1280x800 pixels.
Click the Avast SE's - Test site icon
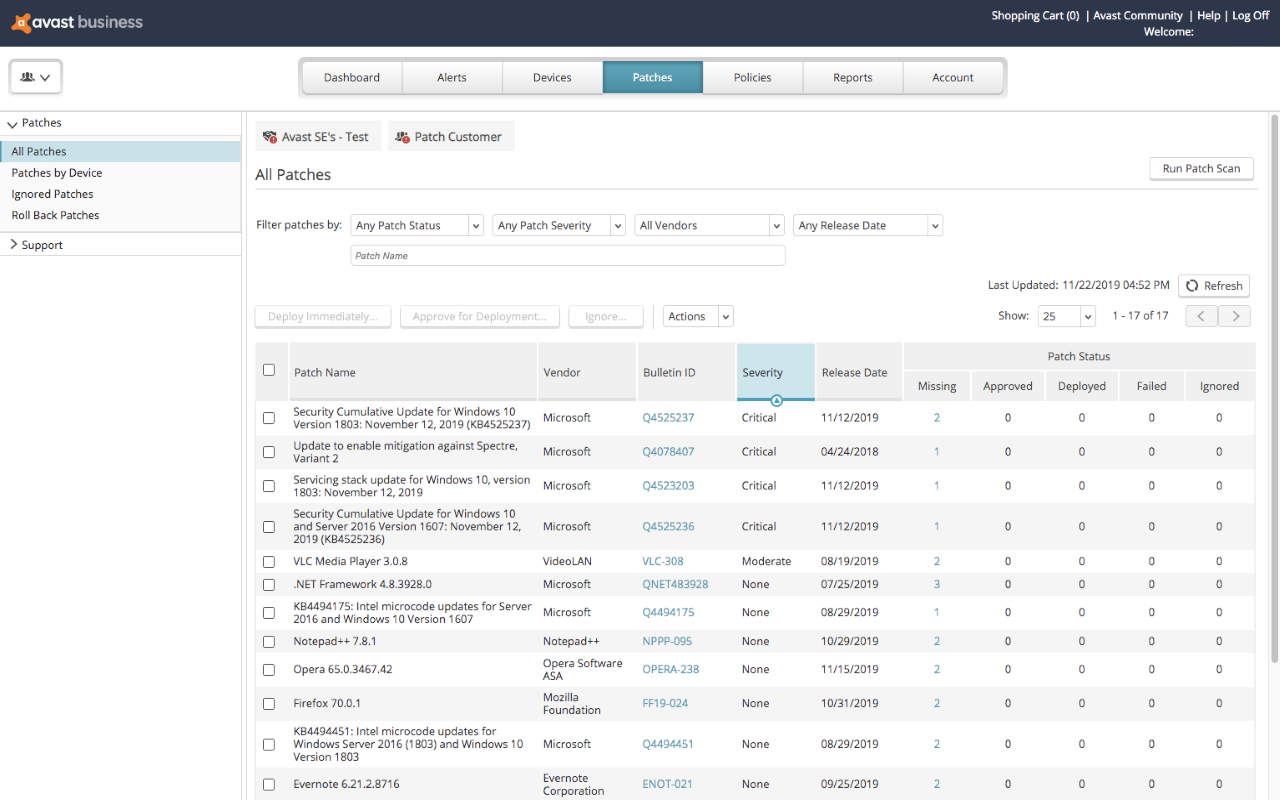(270, 137)
